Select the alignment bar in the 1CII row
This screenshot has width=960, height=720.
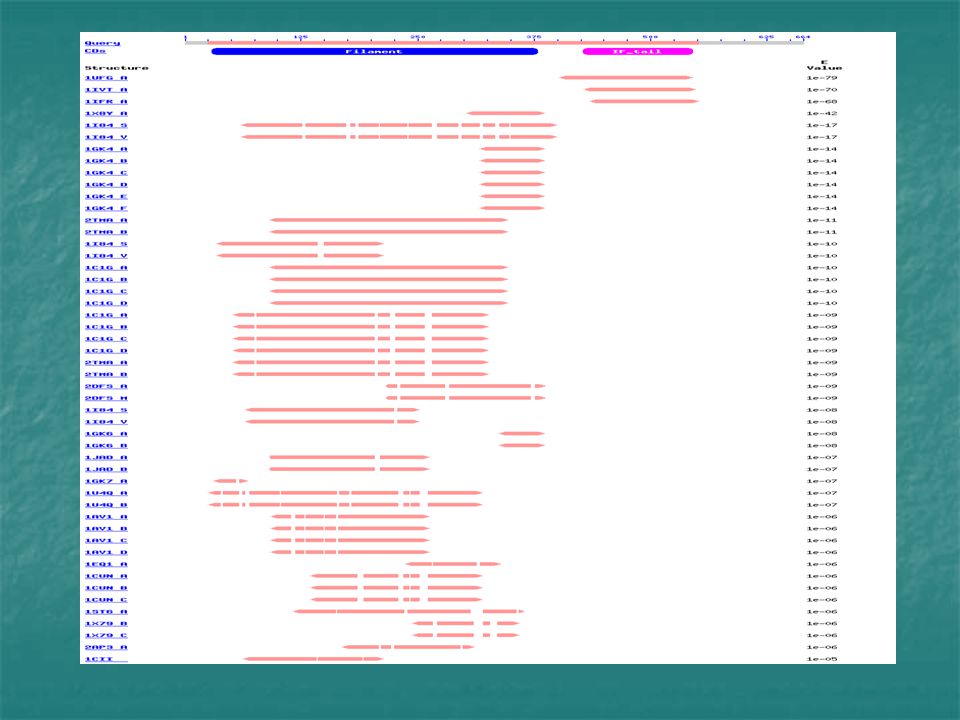pos(313,659)
